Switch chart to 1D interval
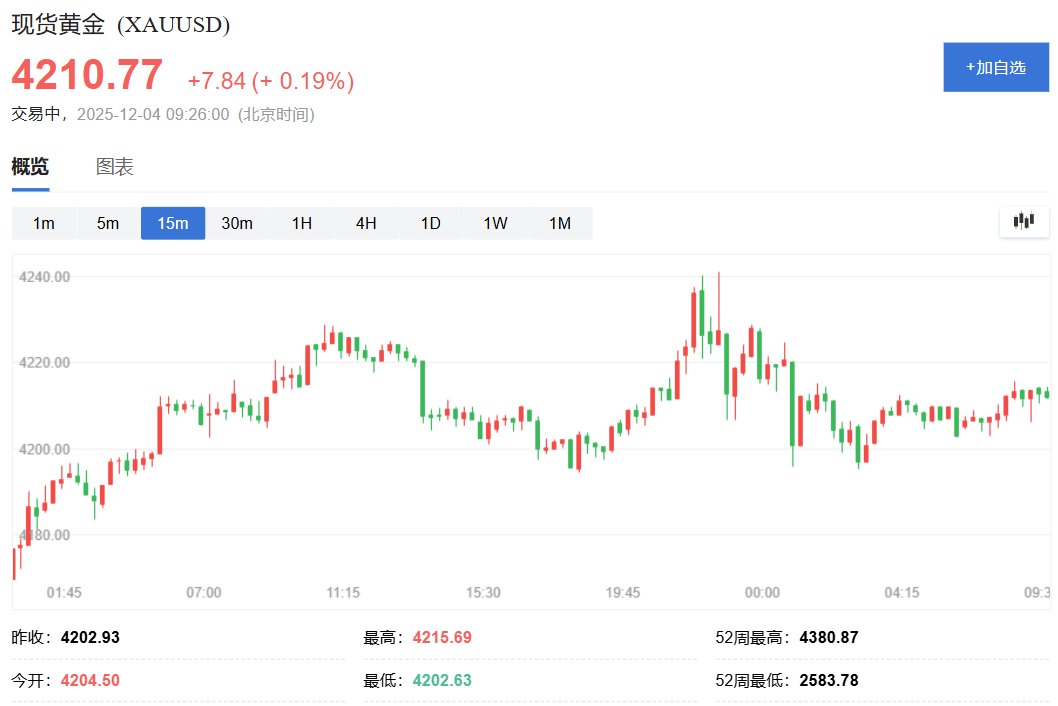Image resolution: width=1058 pixels, height=706 pixels. click(431, 223)
